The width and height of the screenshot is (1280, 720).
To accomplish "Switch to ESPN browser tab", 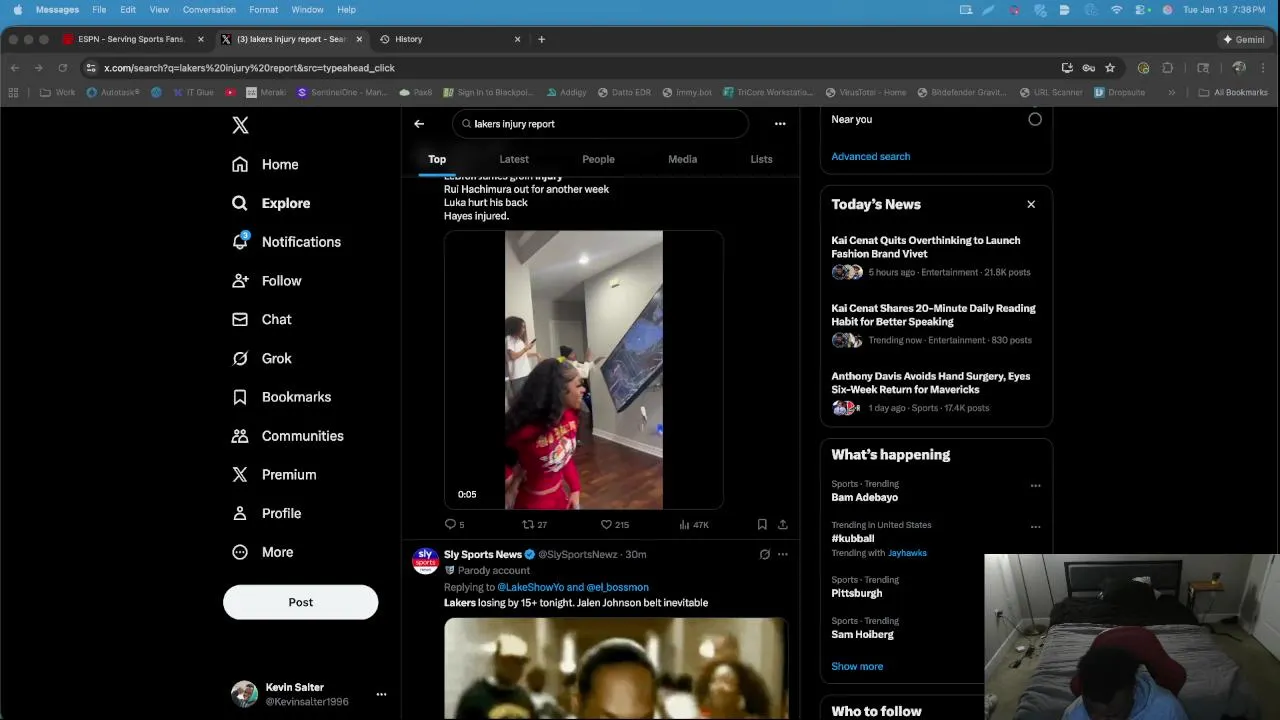I will click(x=130, y=39).
